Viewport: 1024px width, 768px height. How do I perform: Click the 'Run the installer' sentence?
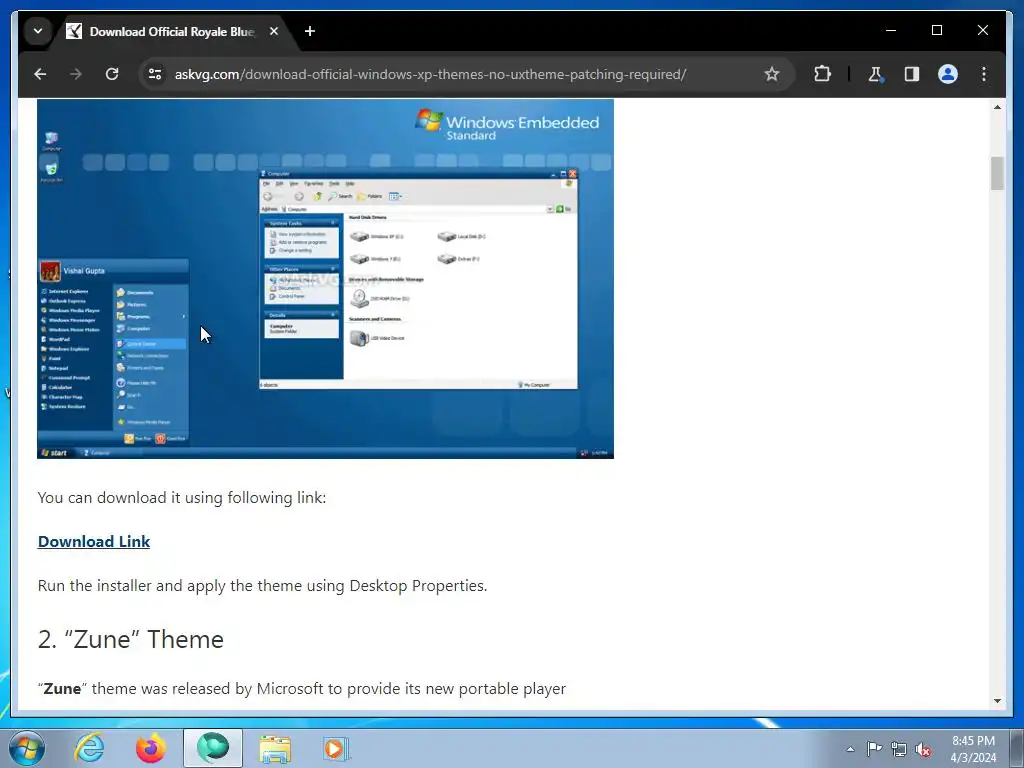click(263, 585)
